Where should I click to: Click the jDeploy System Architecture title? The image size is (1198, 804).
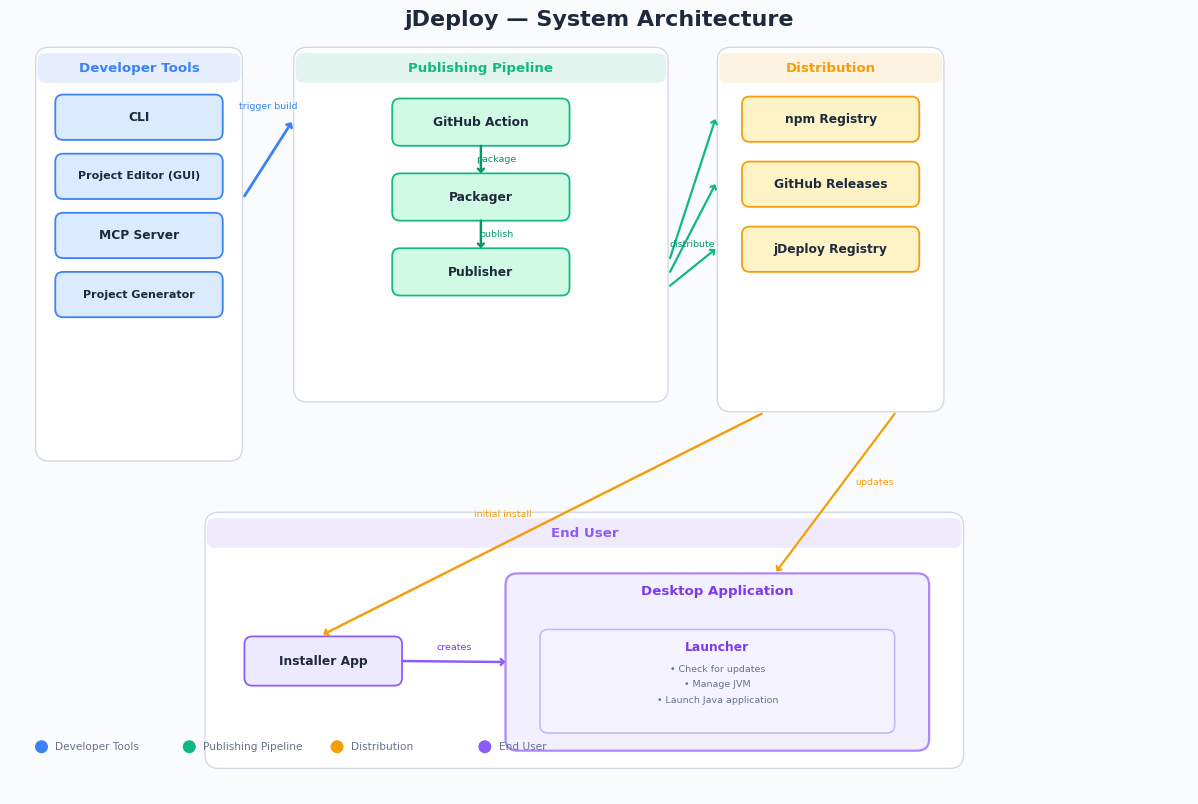point(599,19)
